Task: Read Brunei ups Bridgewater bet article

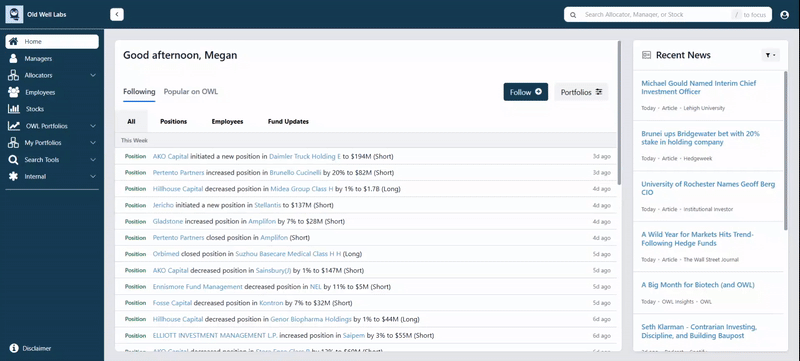Action: tap(700, 138)
